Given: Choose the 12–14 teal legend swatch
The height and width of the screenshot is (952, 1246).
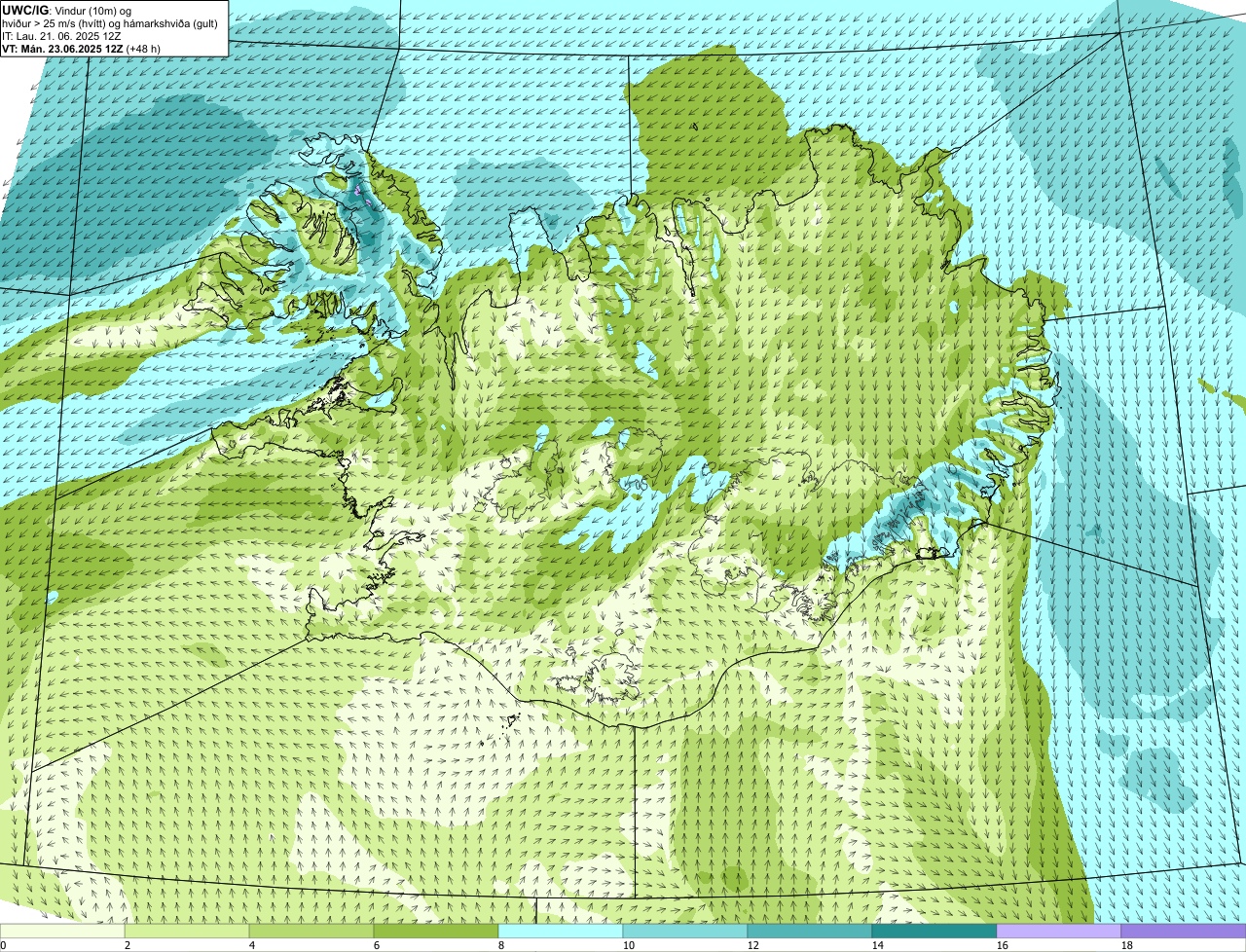Looking at the screenshot, I should [x=810, y=931].
